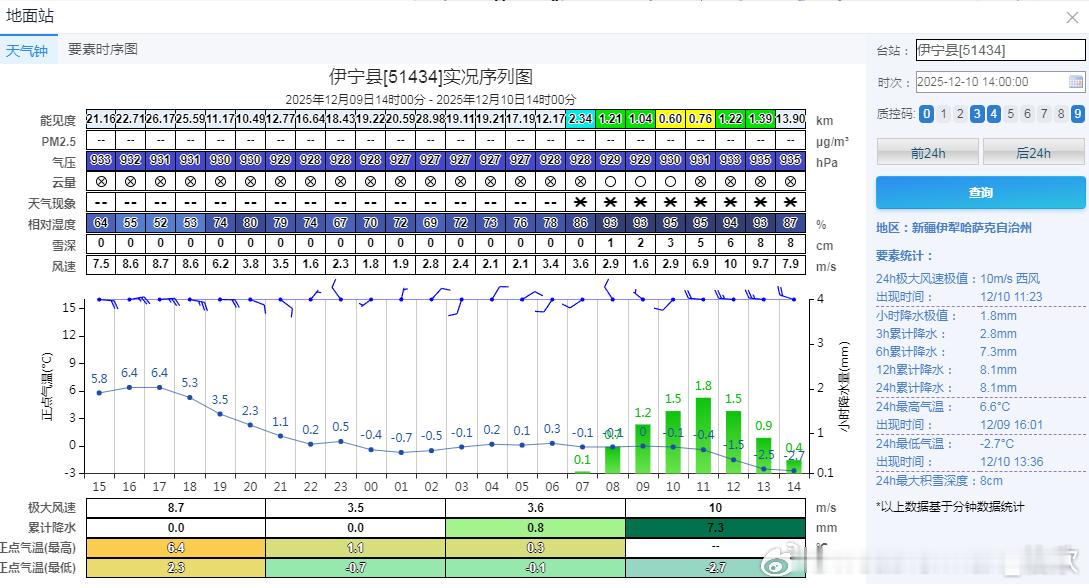Click the -0.7 cell in 正点气温(最低) row
The image size is (1089, 588).
[x=356, y=567]
